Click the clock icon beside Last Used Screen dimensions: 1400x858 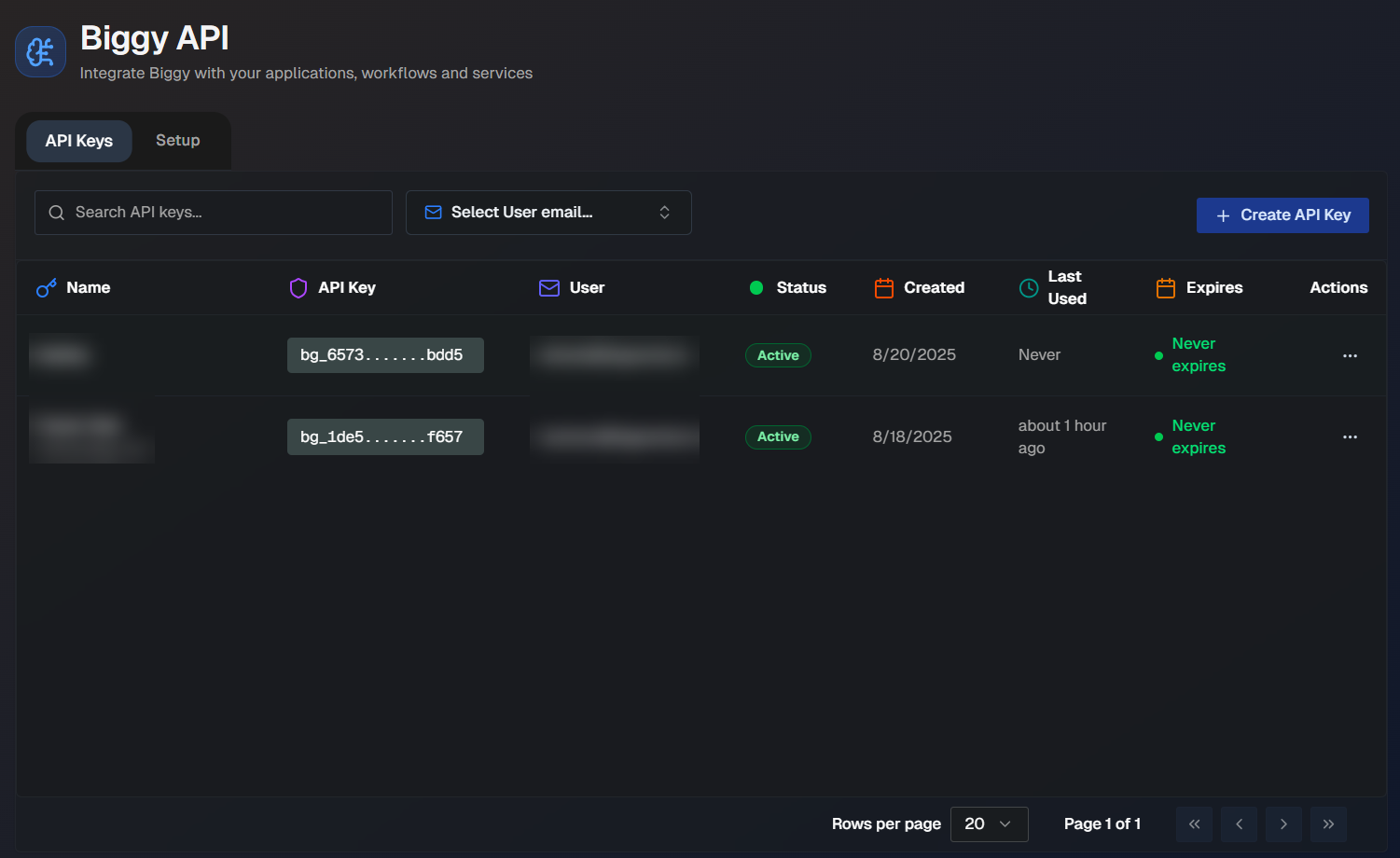tap(1029, 288)
